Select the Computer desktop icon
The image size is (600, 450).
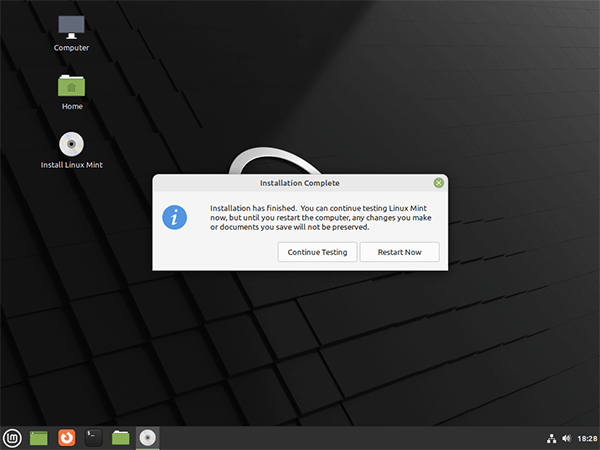[71, 27]
